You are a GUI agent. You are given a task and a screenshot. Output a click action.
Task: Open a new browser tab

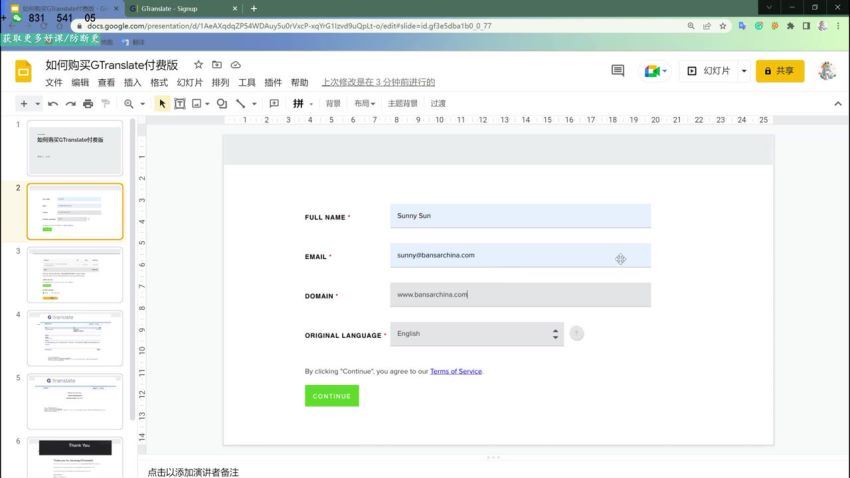(254, 9)
